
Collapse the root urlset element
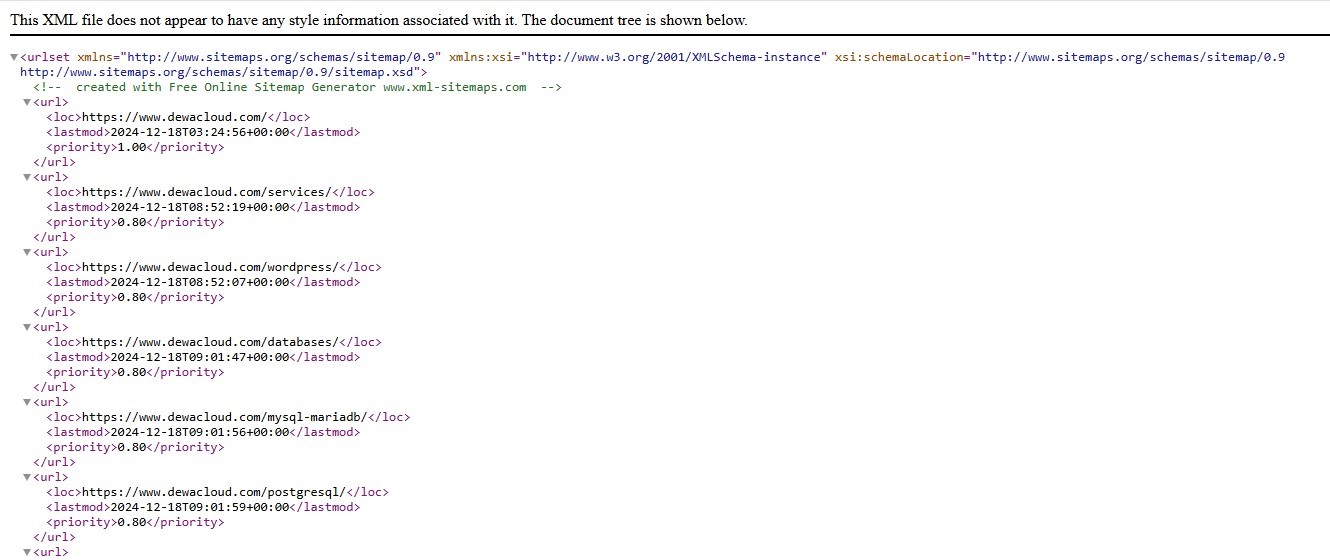click(x=14, y=57)
